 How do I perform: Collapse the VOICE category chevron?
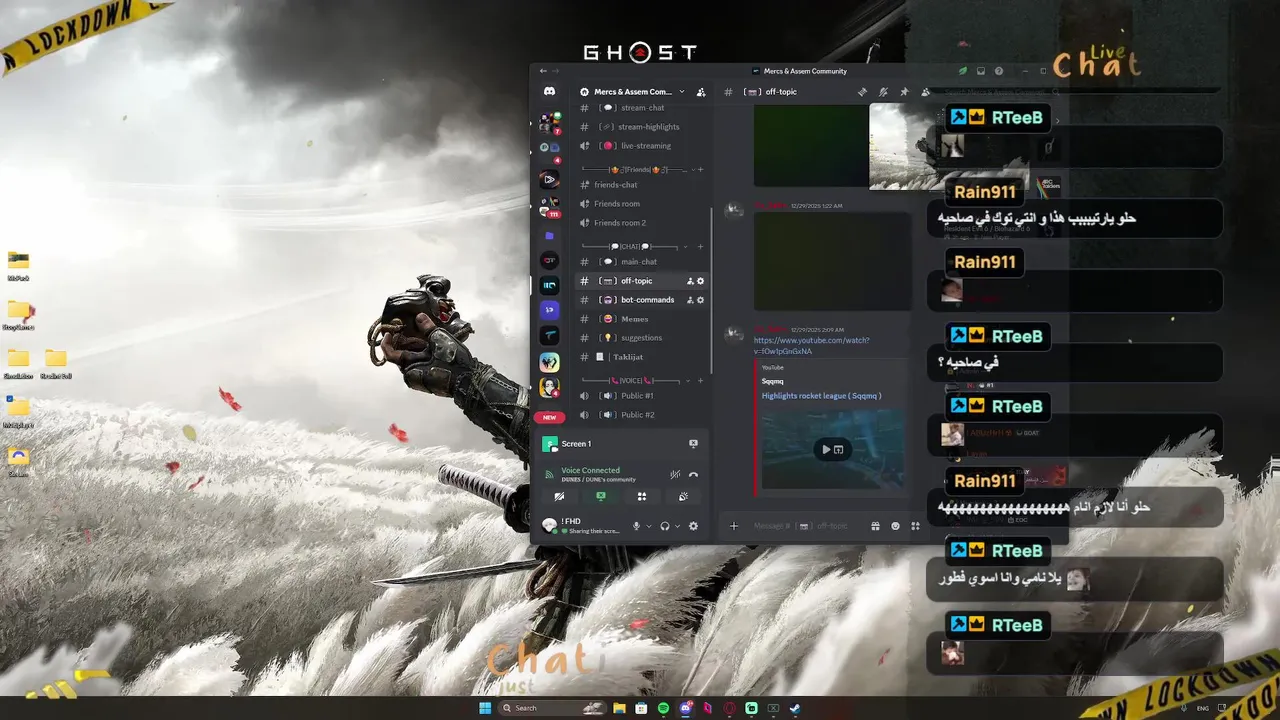point(689,381)
